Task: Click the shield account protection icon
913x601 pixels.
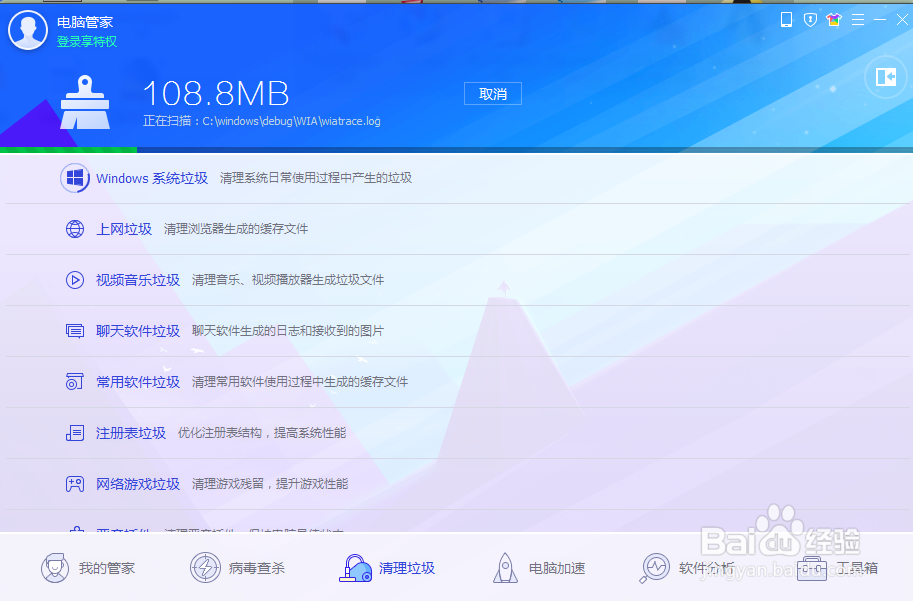Action: click(809, 19)
